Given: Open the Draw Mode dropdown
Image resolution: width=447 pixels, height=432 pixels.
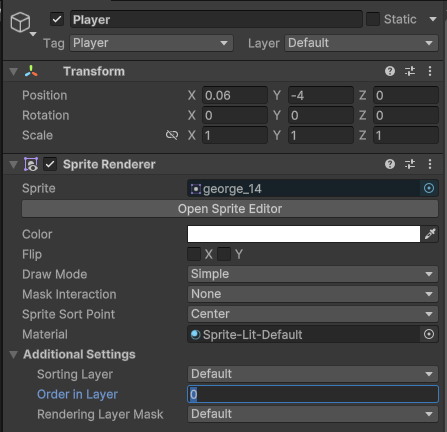Looking at the screenshot, I should tap(313, 274).
